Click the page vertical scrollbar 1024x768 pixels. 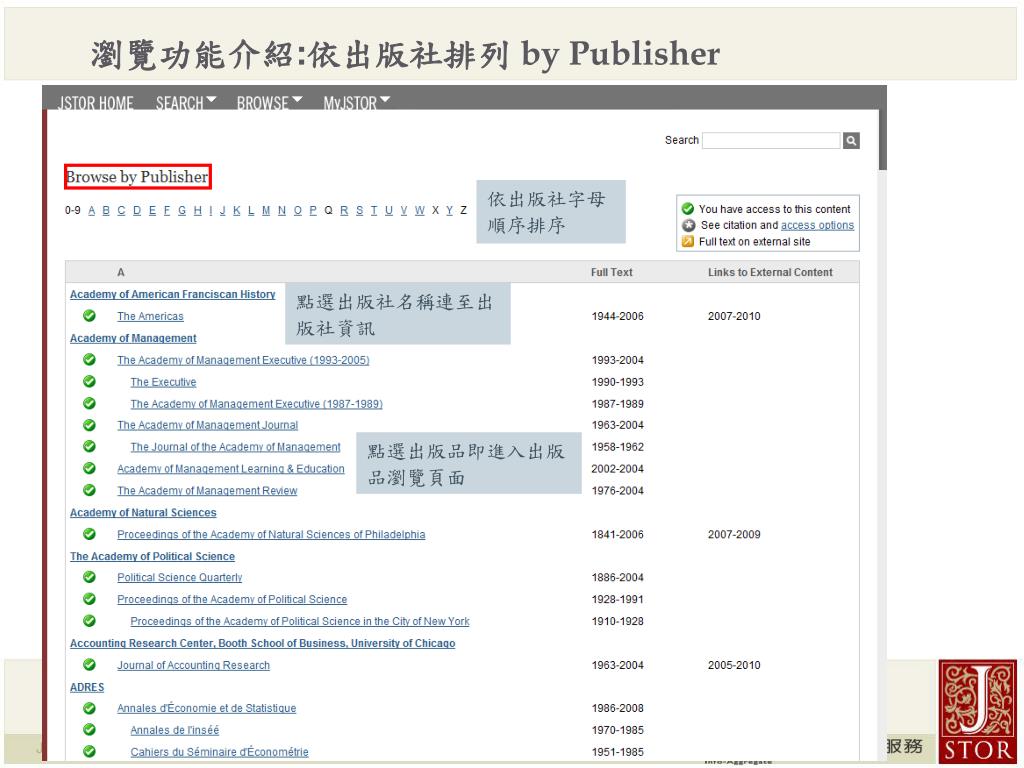pyautogui.click(x=882, y=466)
